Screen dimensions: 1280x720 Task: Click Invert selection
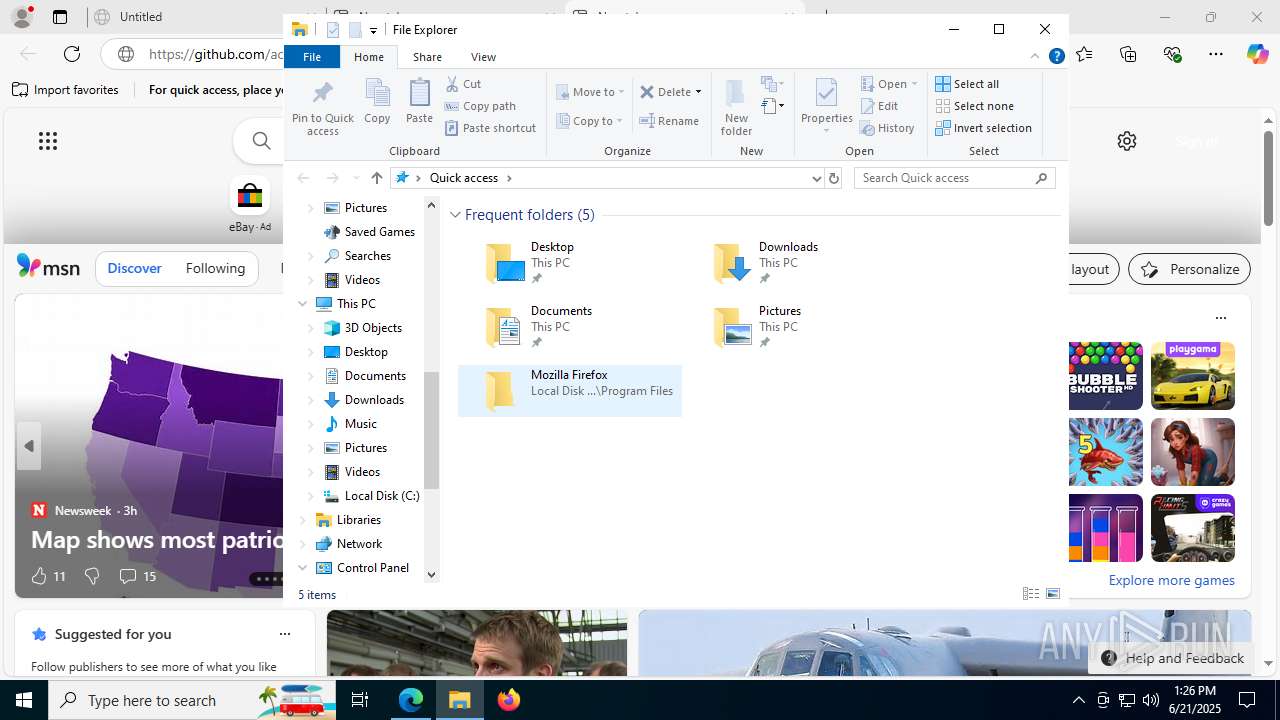coord(983,128)
